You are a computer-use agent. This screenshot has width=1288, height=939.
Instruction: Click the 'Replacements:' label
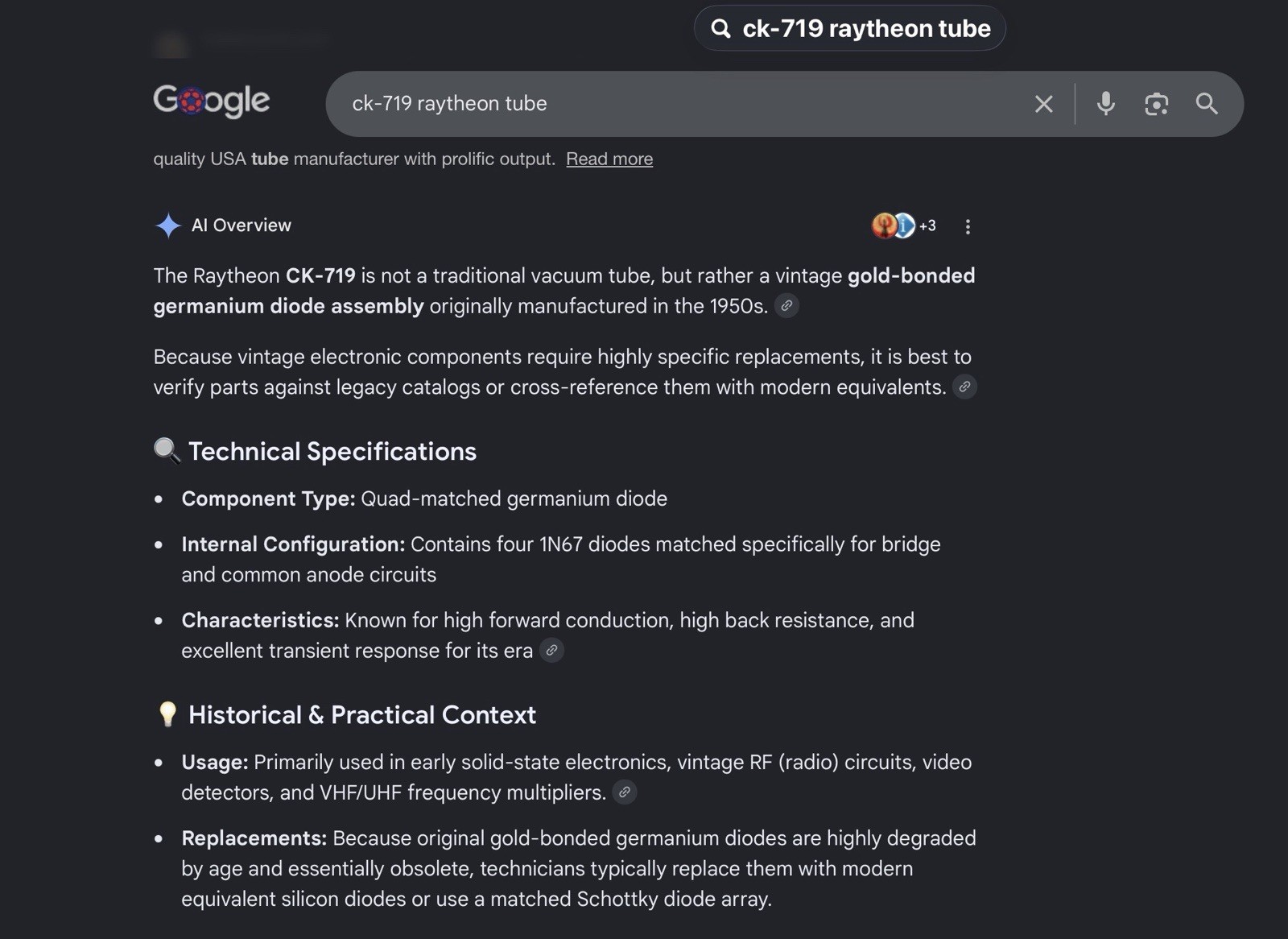[x=254, y=838]
